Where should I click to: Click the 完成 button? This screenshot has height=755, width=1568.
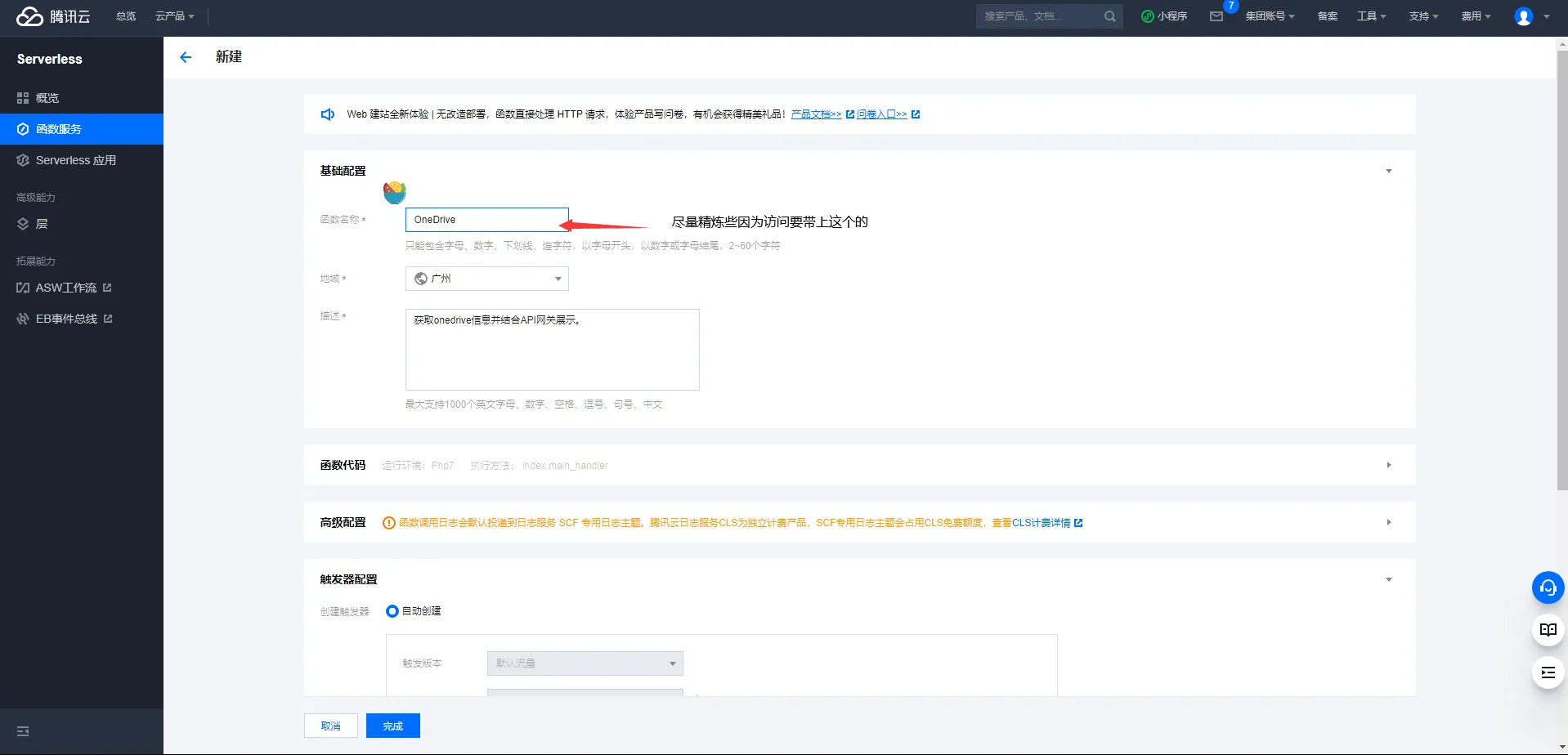pyautogui.click(x=392, y=726)
